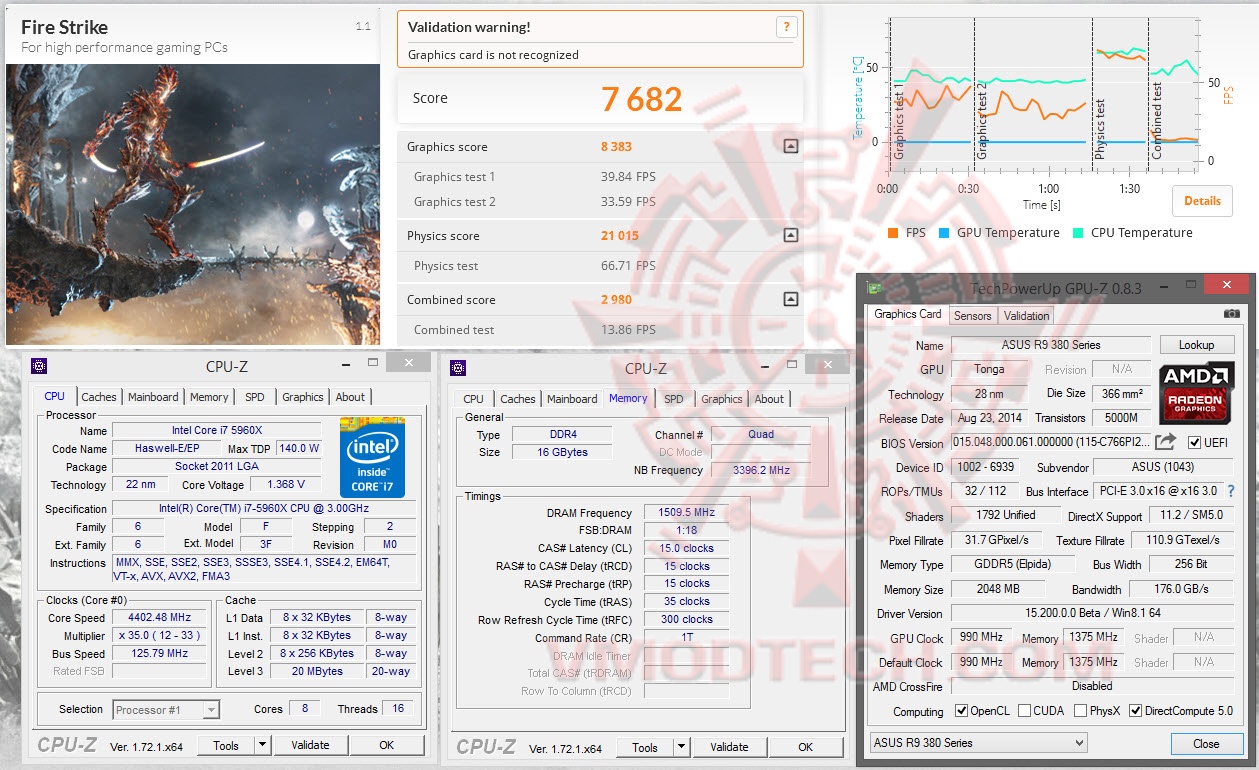Click the Physics score value 21 015

[620, 236]
